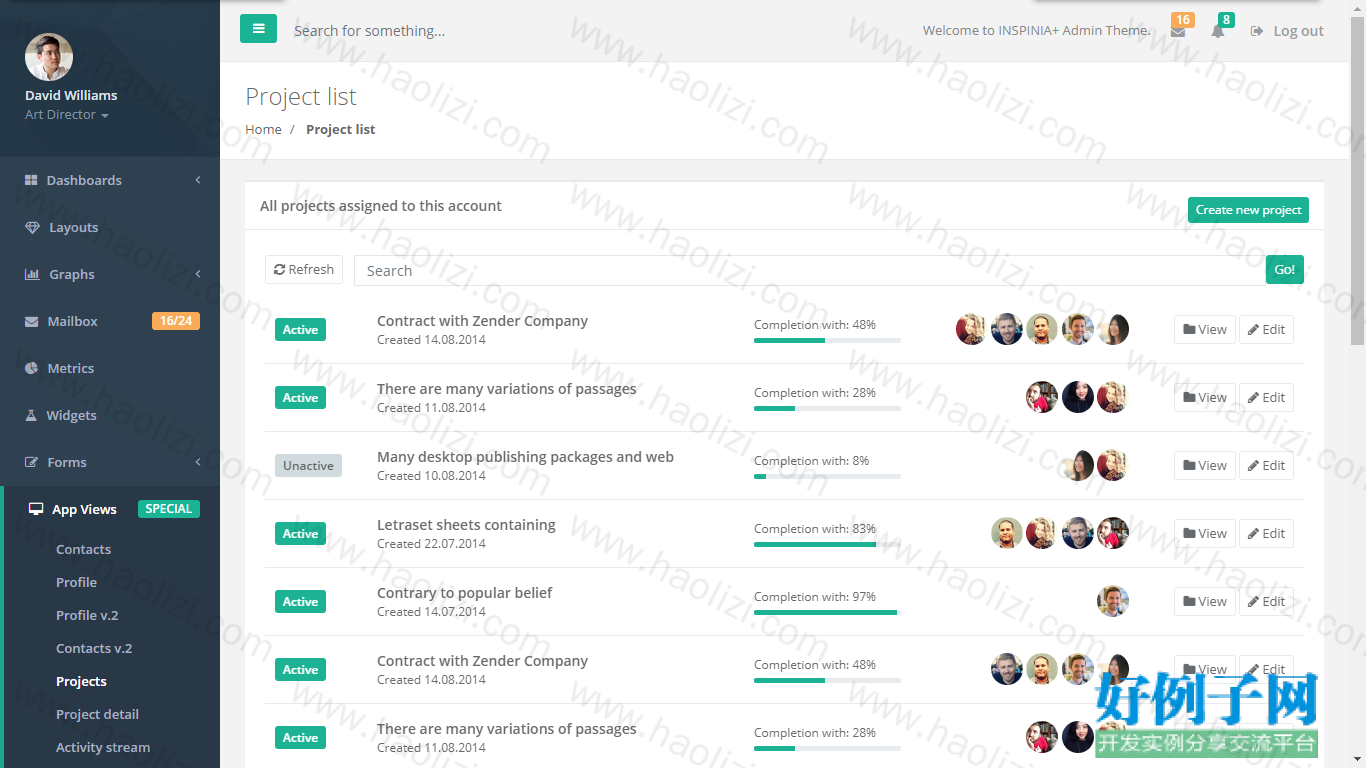
Task: Open the Profile submenu item
Action: tap(76, 582)
